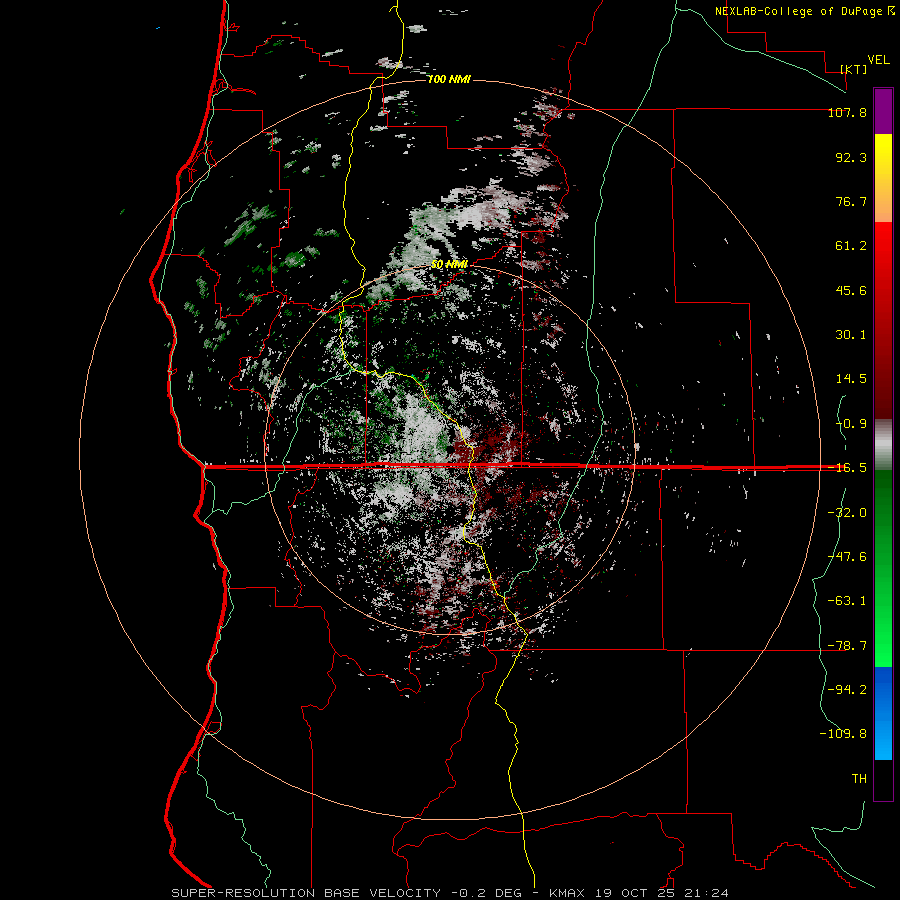Select the -0.9 velocity scale value

(x=851, y=424)
